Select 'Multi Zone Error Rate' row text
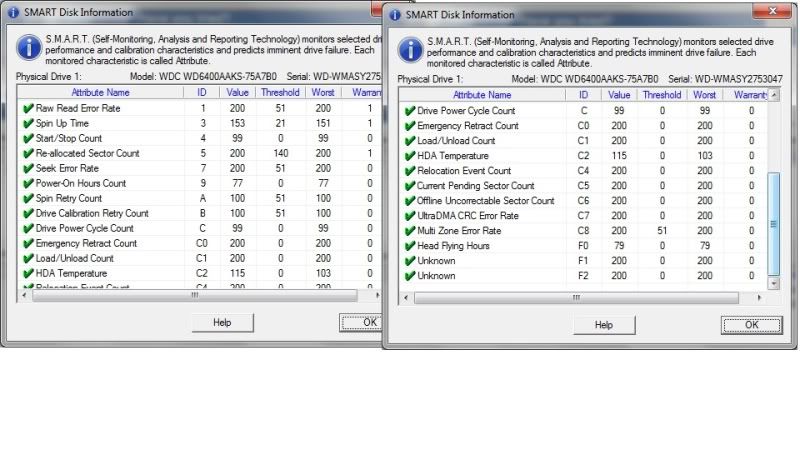This screenshot has width=800, height=450. [x=459, y=231]
